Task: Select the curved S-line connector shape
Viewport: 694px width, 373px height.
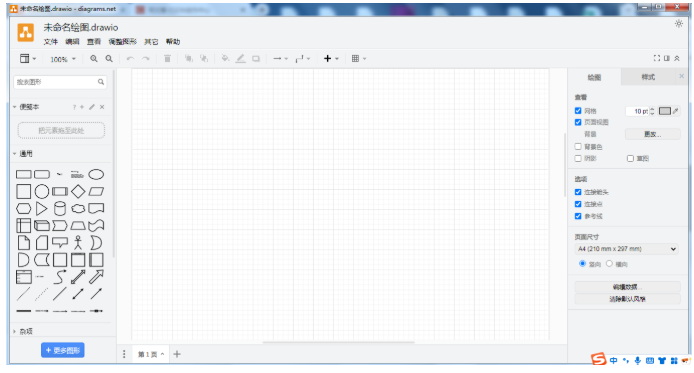Action: click(60, 277)
